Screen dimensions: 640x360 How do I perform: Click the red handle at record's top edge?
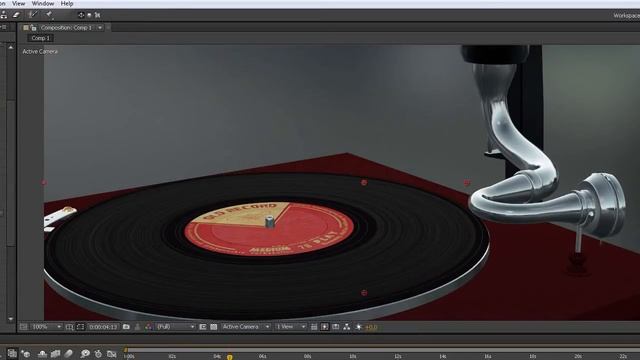pyautogui.click(x=364, y=182)
